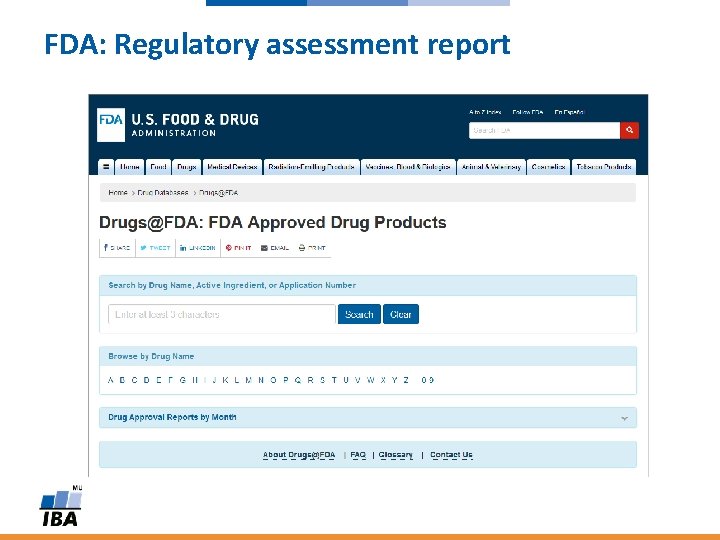Open the A to Z Index link

(485, 112)
